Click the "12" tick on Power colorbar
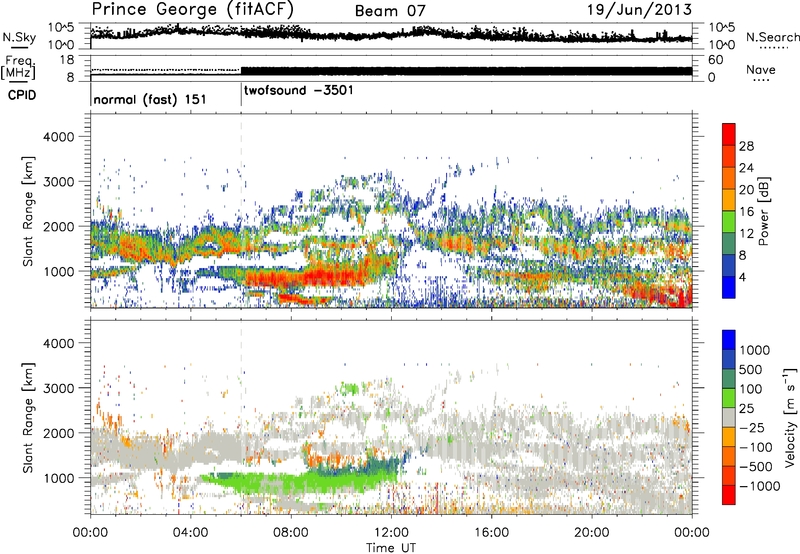The image size is (800, 554). [x=746, y=234]
